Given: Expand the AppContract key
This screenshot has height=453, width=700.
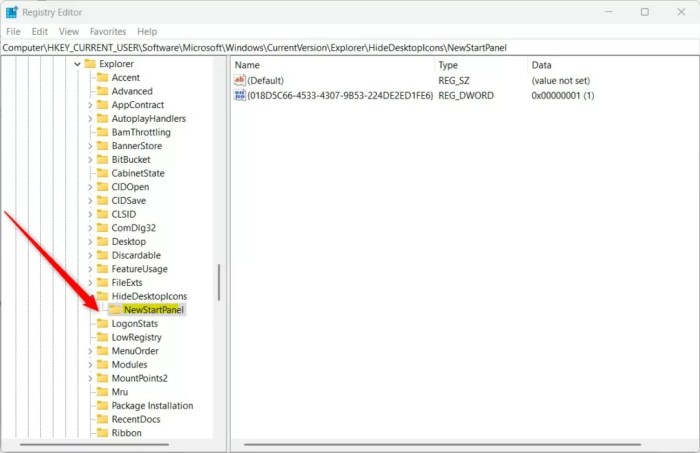Looking at the screenshot, I should 90,105.
